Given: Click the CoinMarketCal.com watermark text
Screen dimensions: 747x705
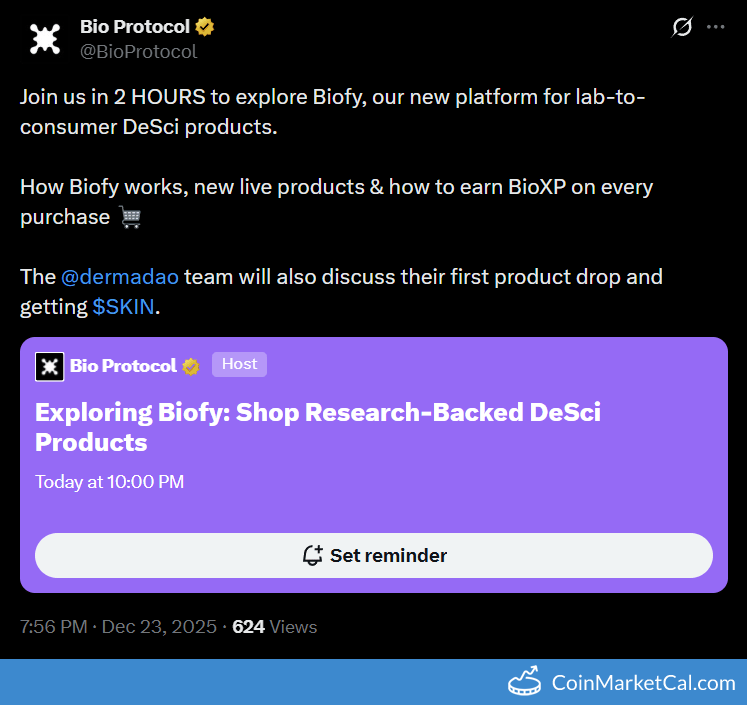Looking at the screenshot, I should point(643,683).
